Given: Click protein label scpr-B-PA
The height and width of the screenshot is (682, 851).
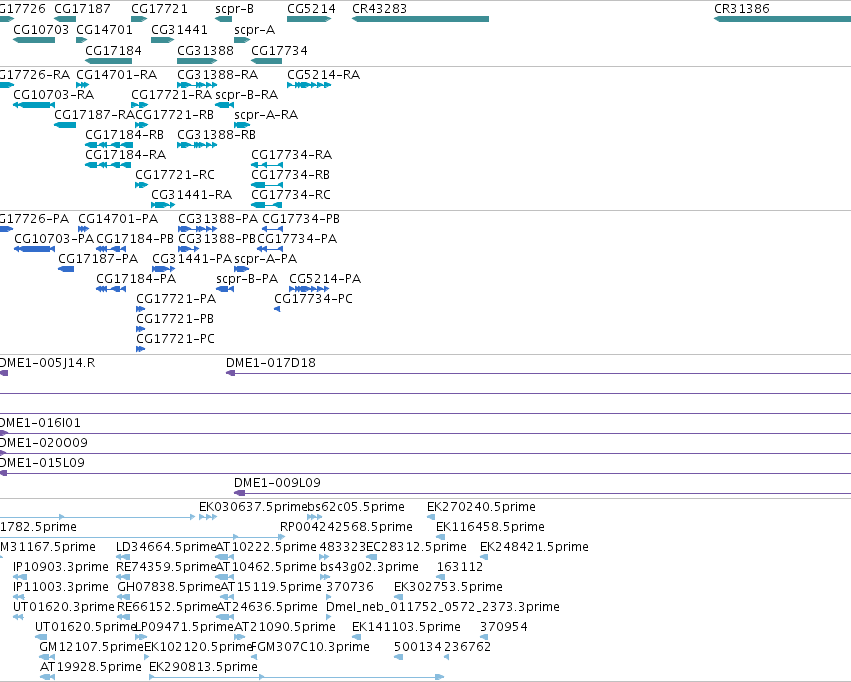Looking at the screenshot, I should 247,279.
